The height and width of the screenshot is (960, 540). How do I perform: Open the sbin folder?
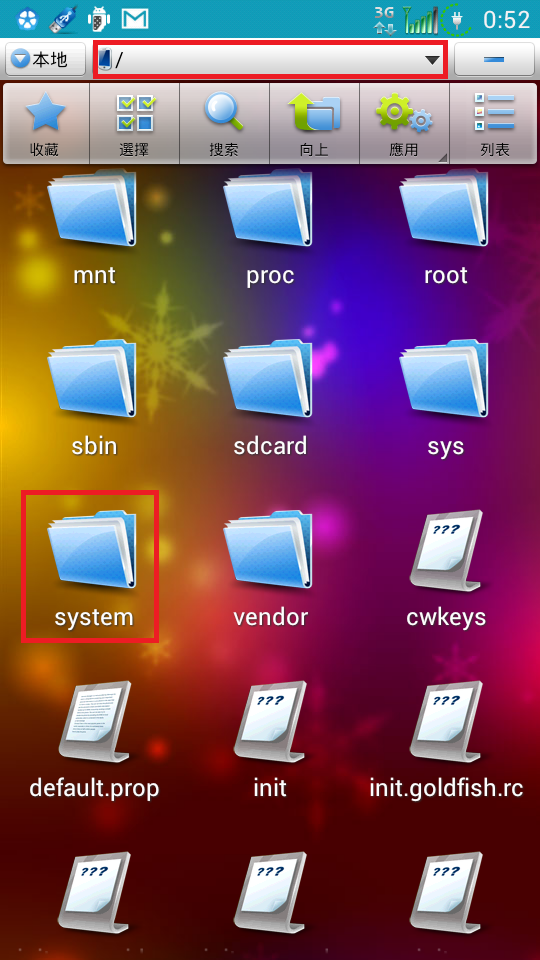point(94,399)
